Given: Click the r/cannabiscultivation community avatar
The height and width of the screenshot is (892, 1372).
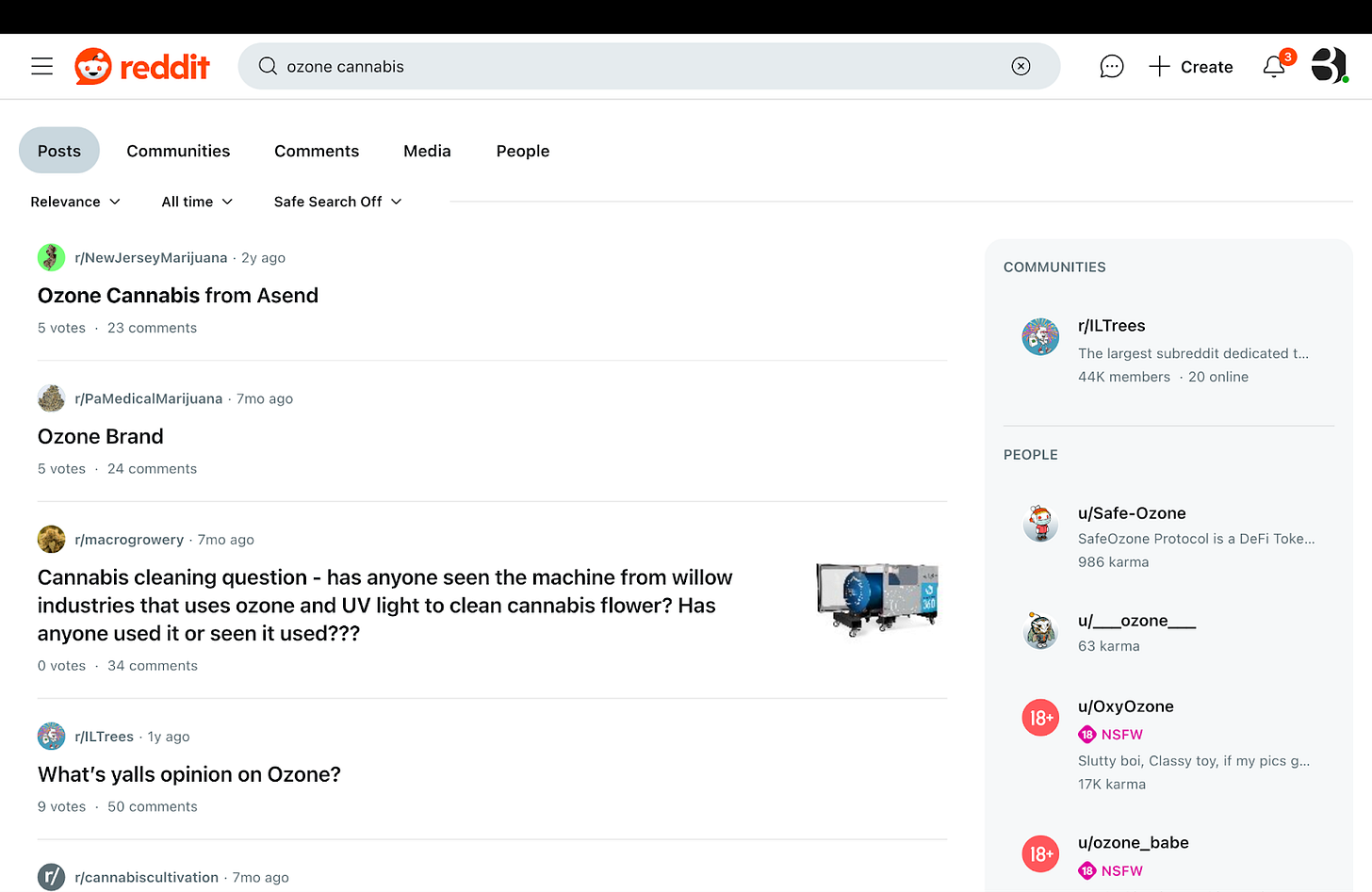Looking at the screenshot, I should [51, 877].
